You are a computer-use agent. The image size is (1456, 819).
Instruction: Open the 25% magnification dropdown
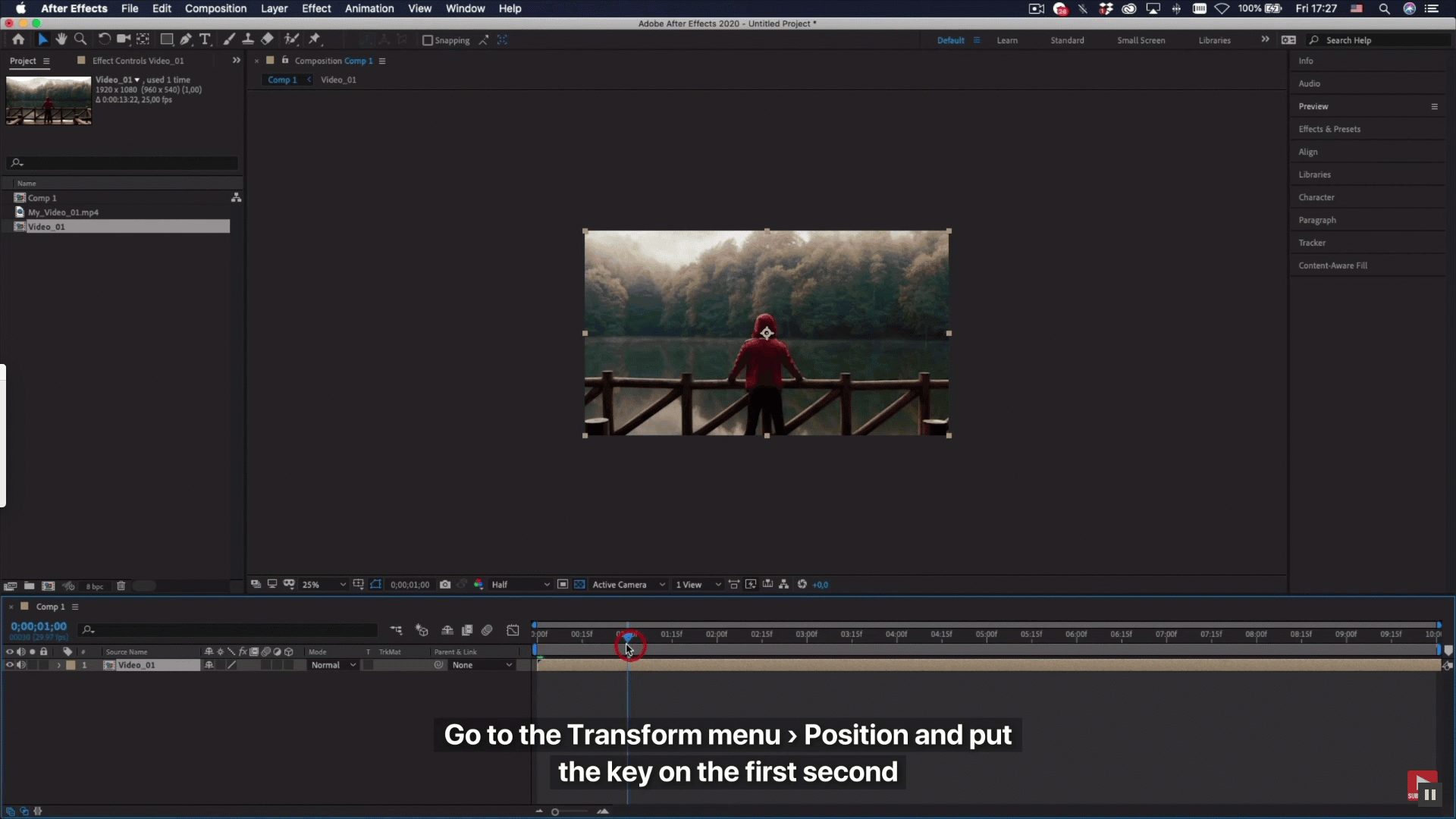[324, 585]
